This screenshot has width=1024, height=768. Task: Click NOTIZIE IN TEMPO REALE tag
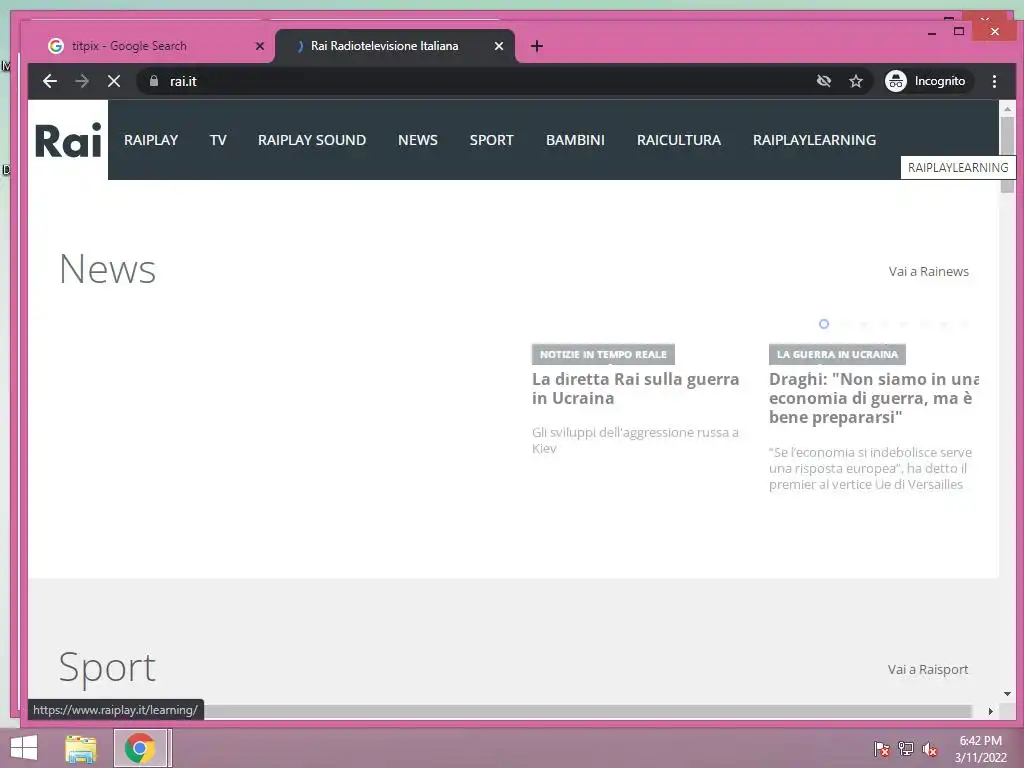(603, 354)
